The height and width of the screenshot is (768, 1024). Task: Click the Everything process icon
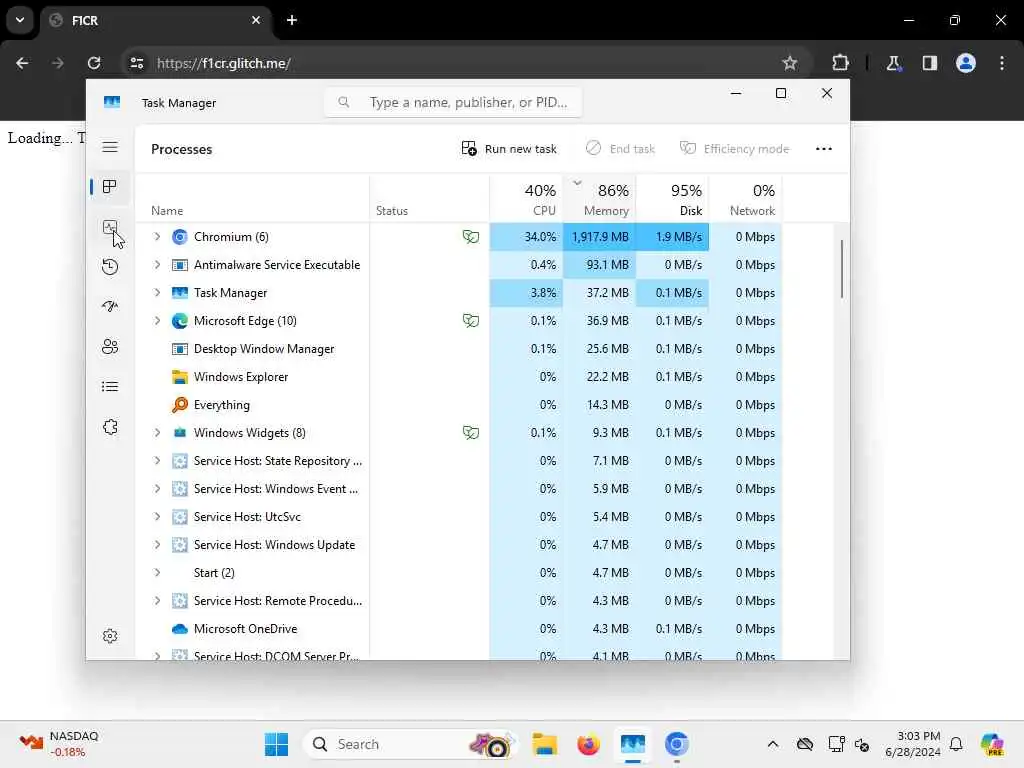click(x=180, y=405)
